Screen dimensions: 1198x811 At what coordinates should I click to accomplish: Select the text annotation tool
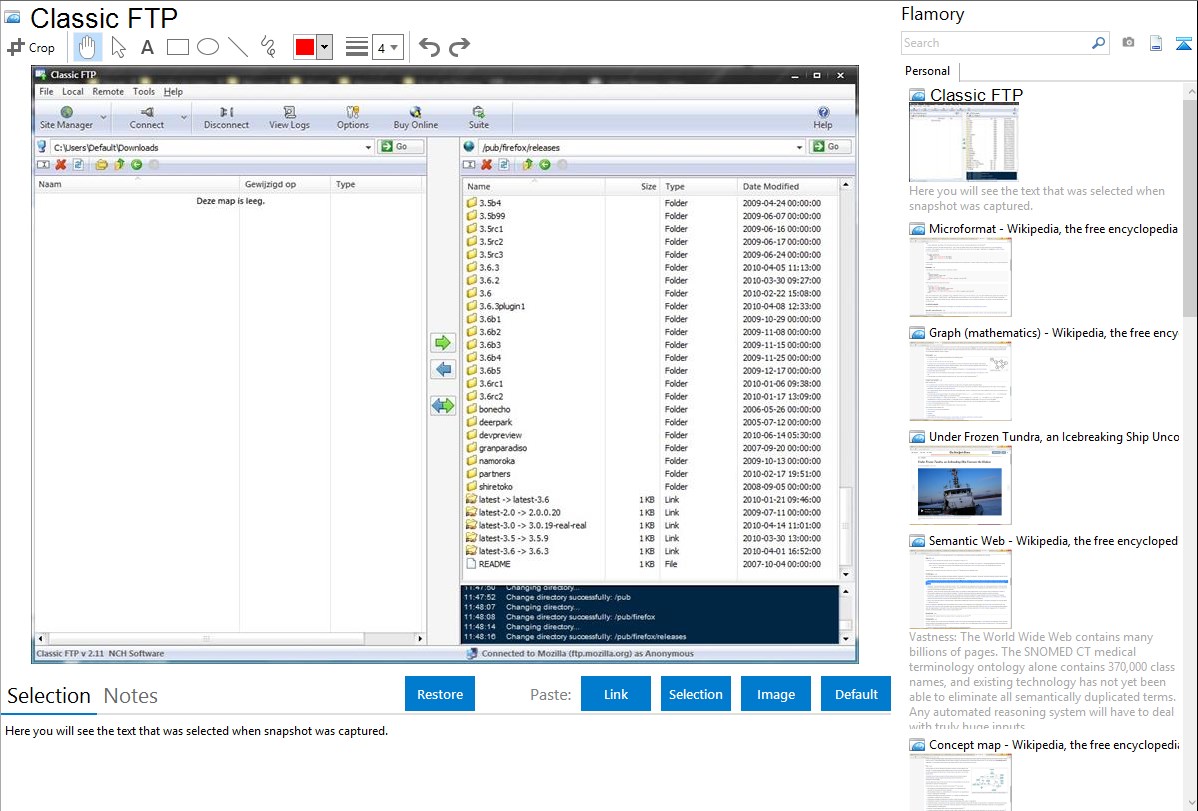point(147,47)
